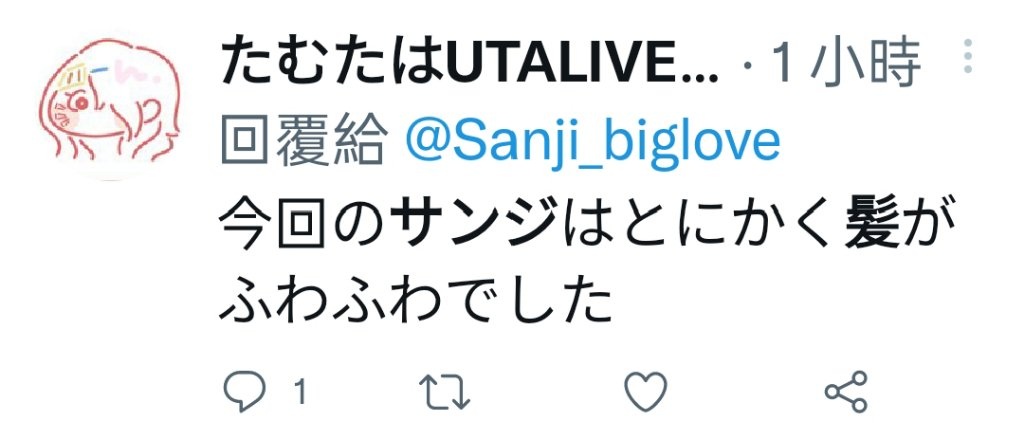Tap the 回覆給 reply-to label

tap(304, 142)
